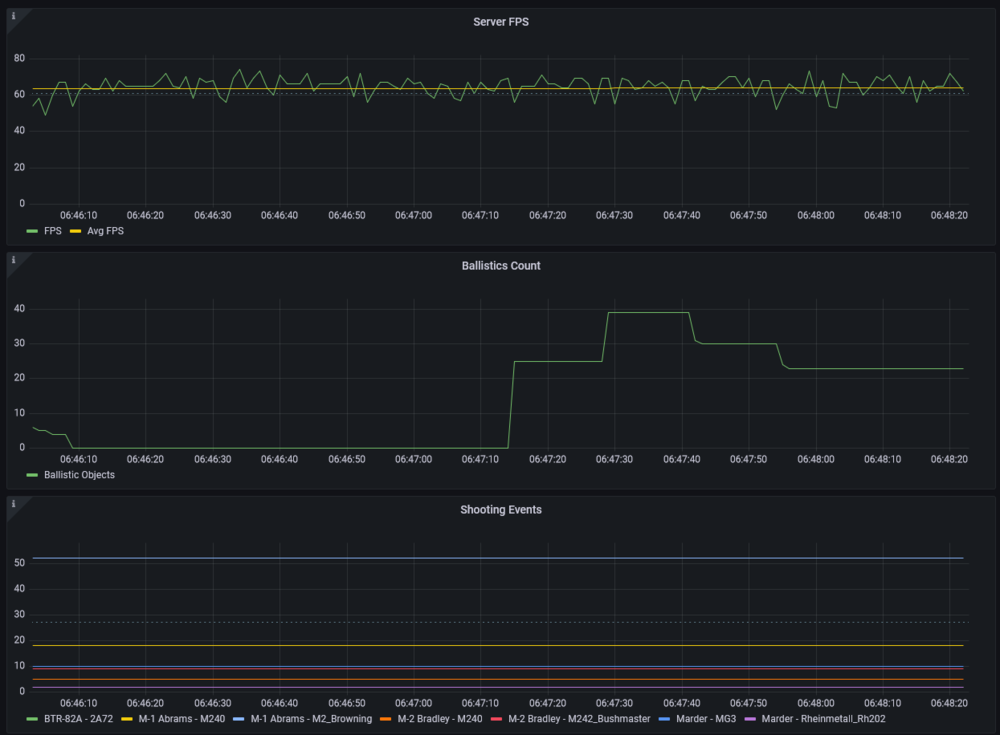Click the blue Marder - MG3 color swatch
This screenshot has width=1000, height=735.
pos(664,719)
